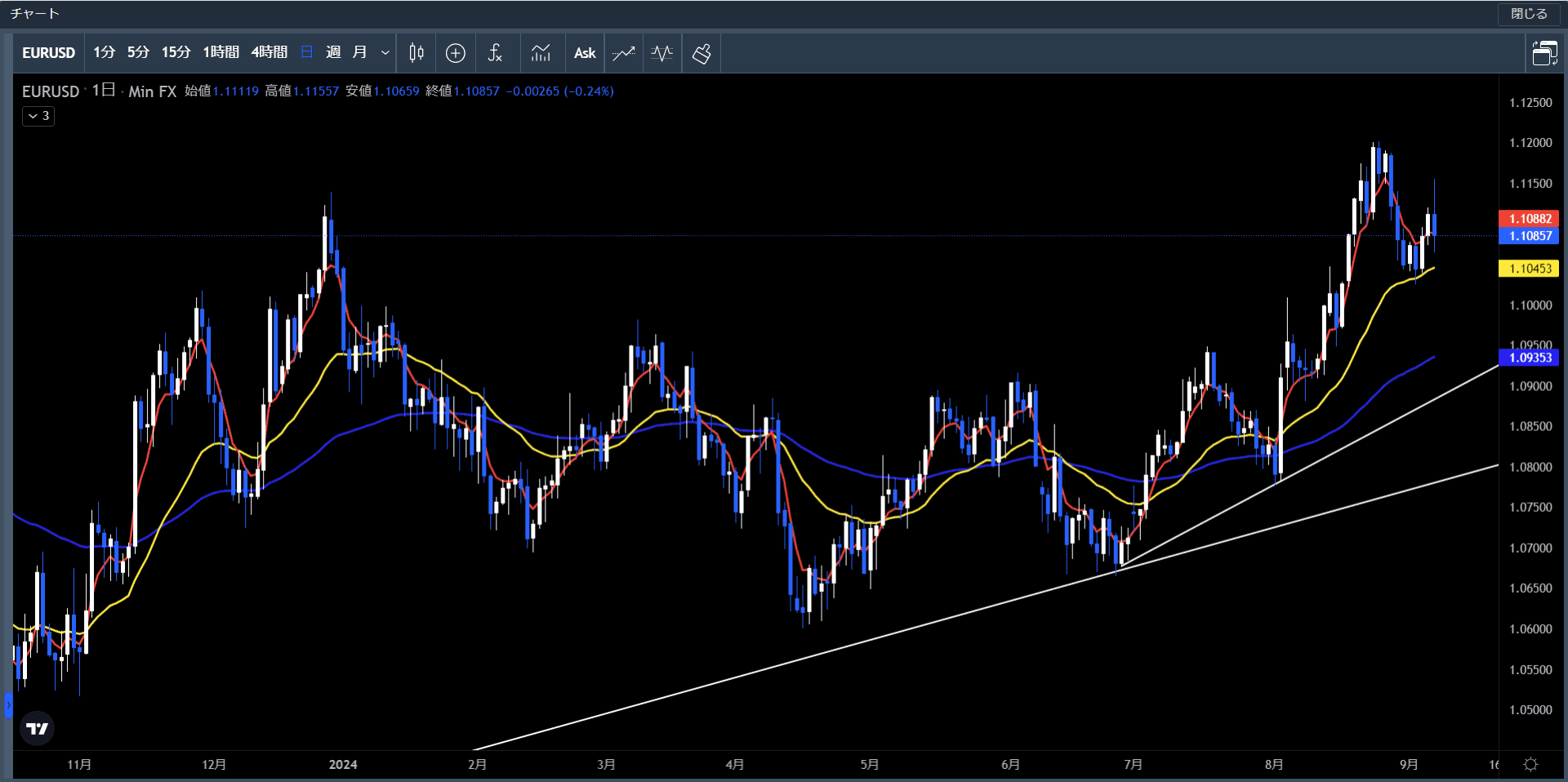Expand the collapsed indicator legend showing 3
This screenshot has width=1568, height=782.
[38, 116]
